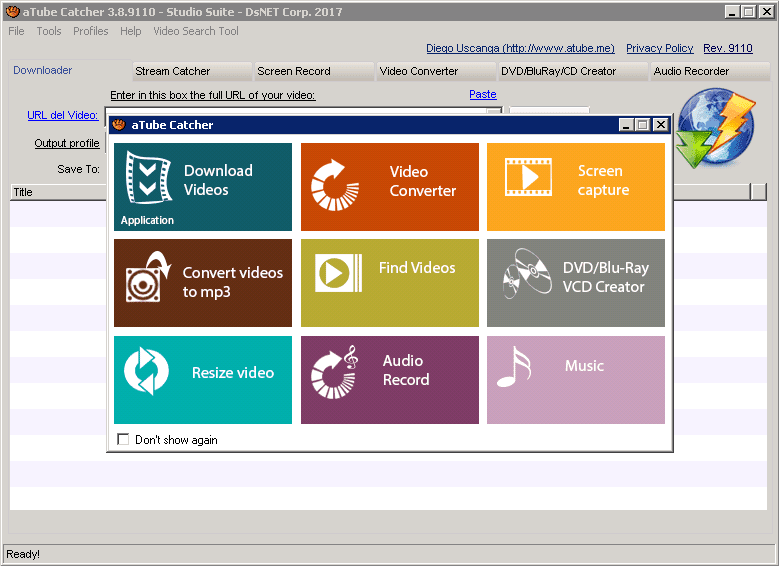Viewport: 779px width, 566px height.
Task: Select the Video Converter tile label
Action: tap(423, 181)
